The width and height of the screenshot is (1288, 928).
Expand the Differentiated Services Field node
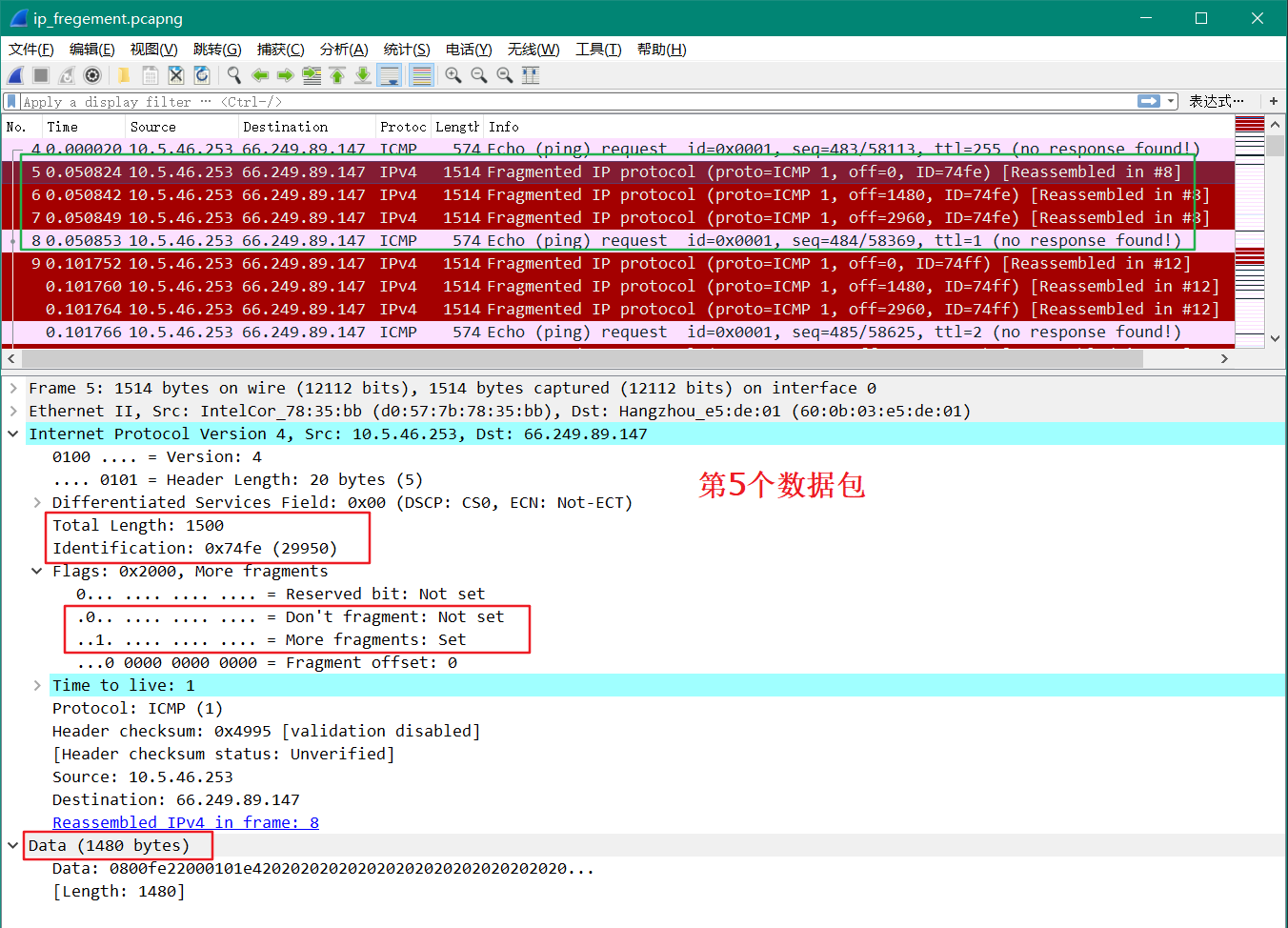(37, 503)
